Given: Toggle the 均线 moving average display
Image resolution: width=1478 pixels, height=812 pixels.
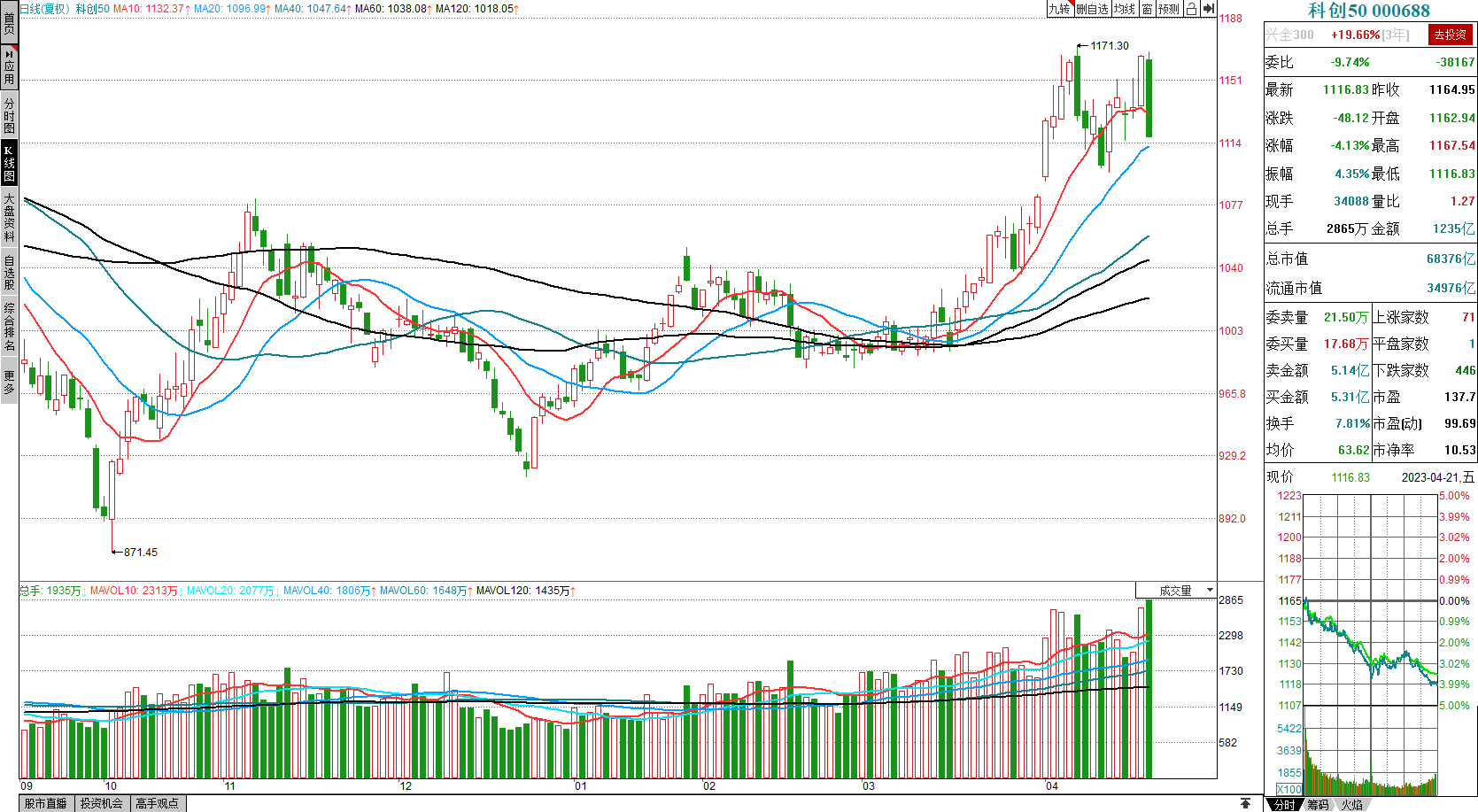Looking at the screenshot, I should 1125,9.
